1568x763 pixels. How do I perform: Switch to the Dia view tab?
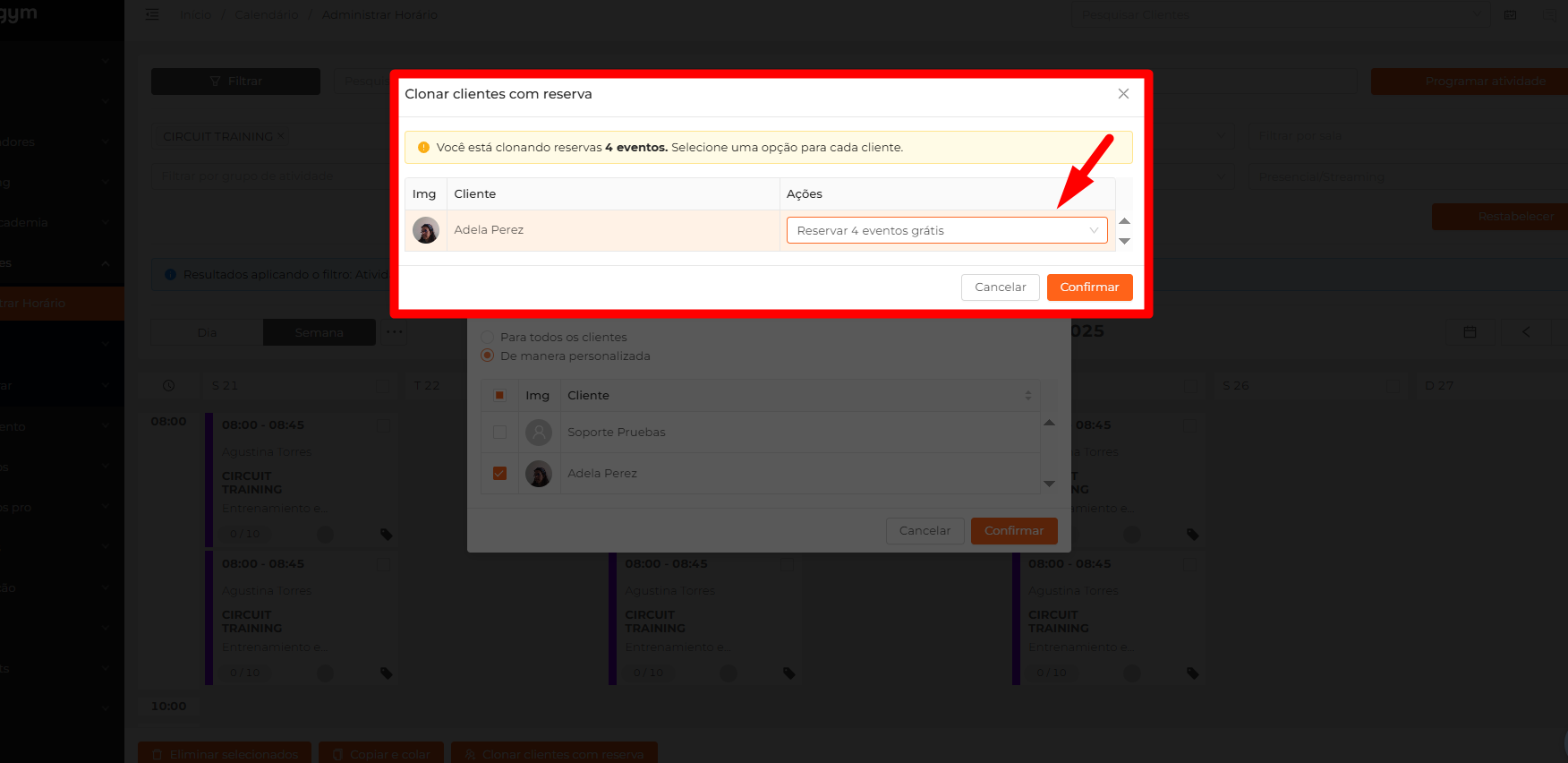point(207,332)
